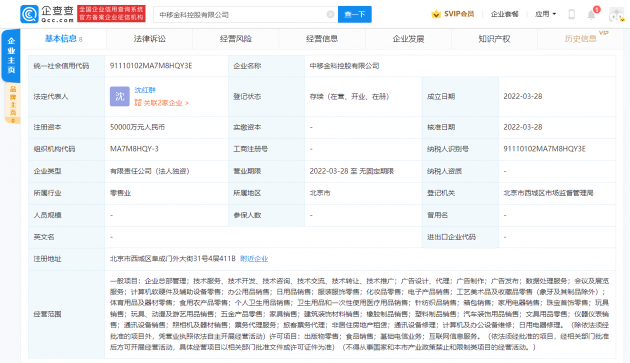Click the 经营范围 label cell

pyautogui.click(x=66, y=314)
